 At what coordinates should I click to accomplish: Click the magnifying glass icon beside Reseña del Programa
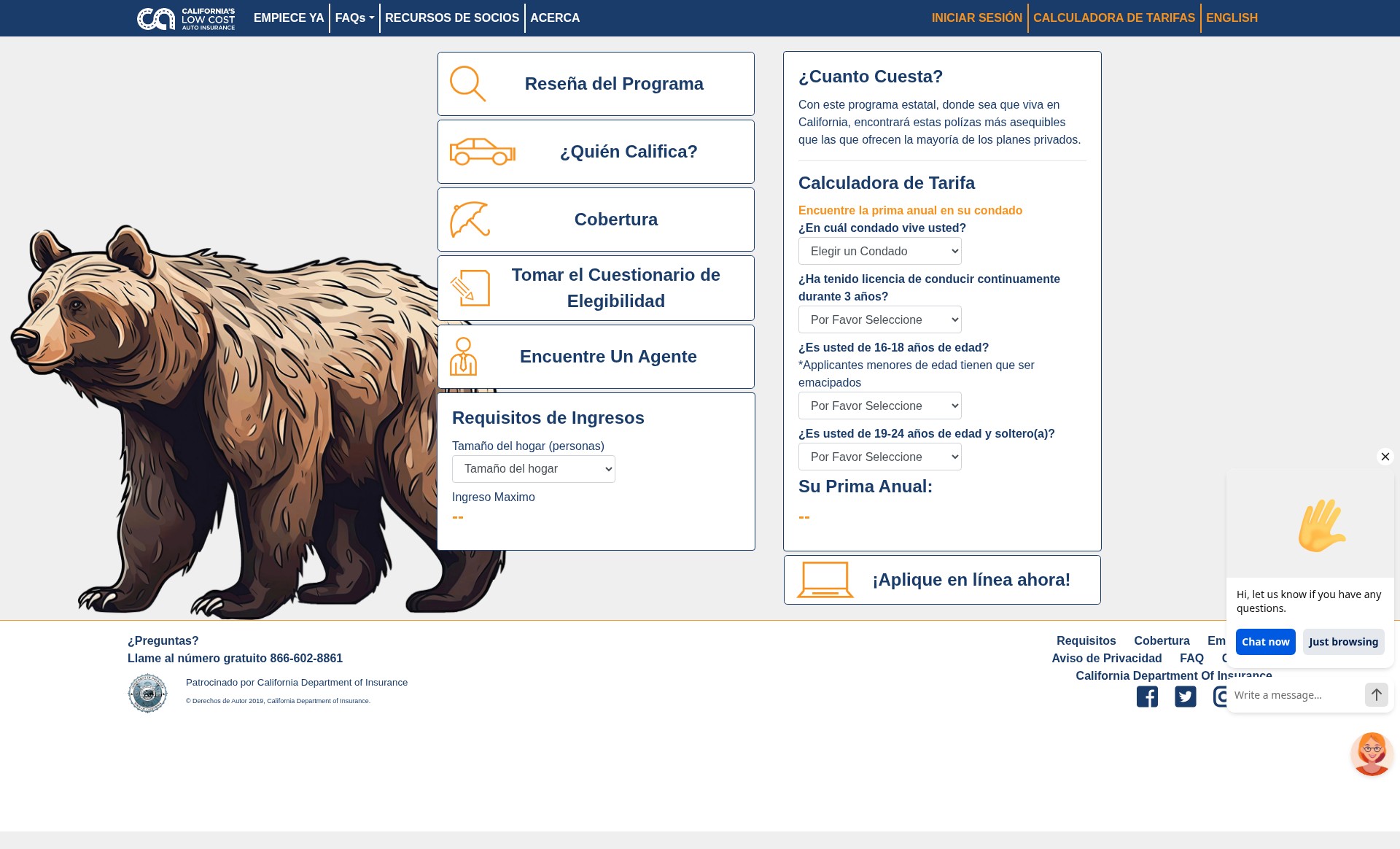tap(467, 84)
